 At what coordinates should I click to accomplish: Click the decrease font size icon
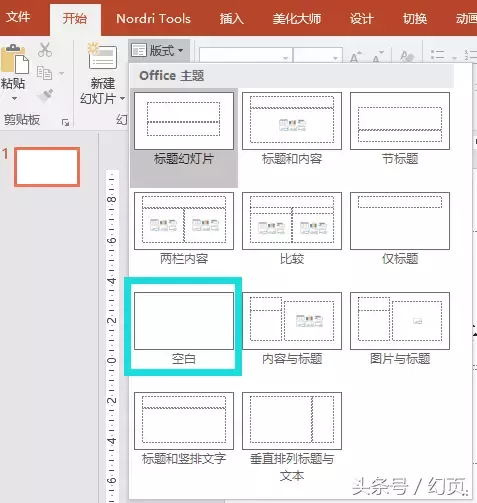[x=378, y=56]
